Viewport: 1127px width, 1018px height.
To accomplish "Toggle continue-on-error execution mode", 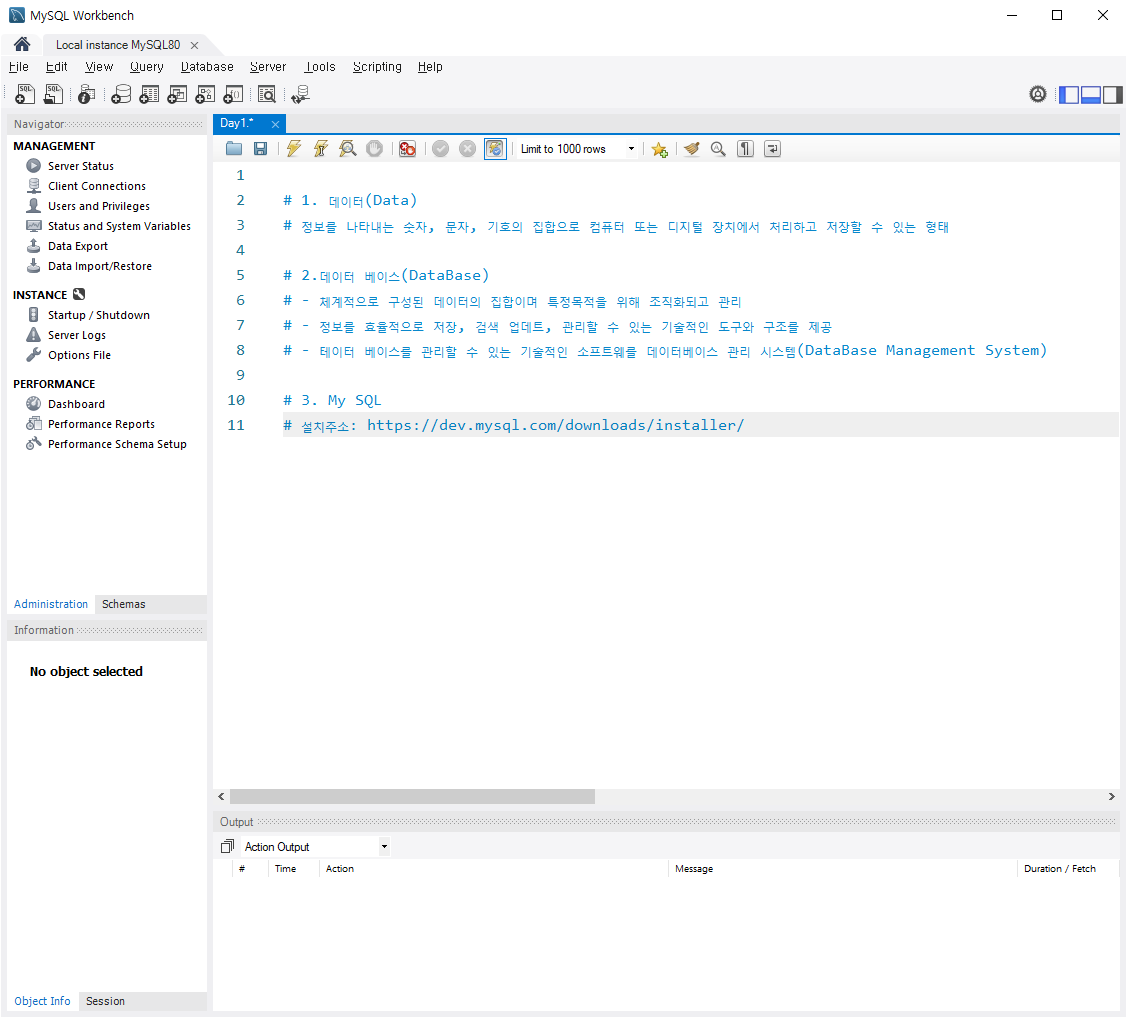I will pos(408,149).
